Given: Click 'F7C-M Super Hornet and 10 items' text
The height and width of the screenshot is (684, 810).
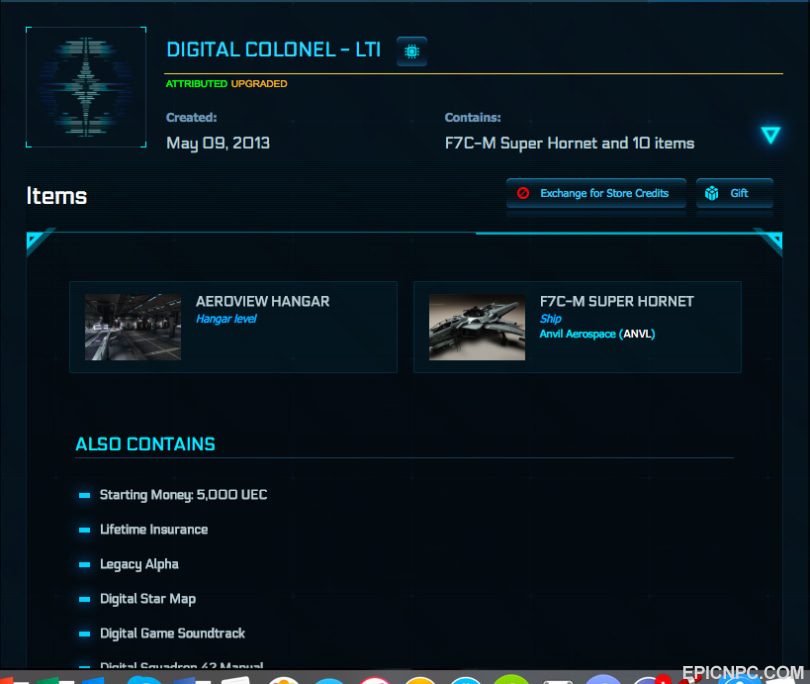Looking at the screenshot, I should tap(569, 143).
